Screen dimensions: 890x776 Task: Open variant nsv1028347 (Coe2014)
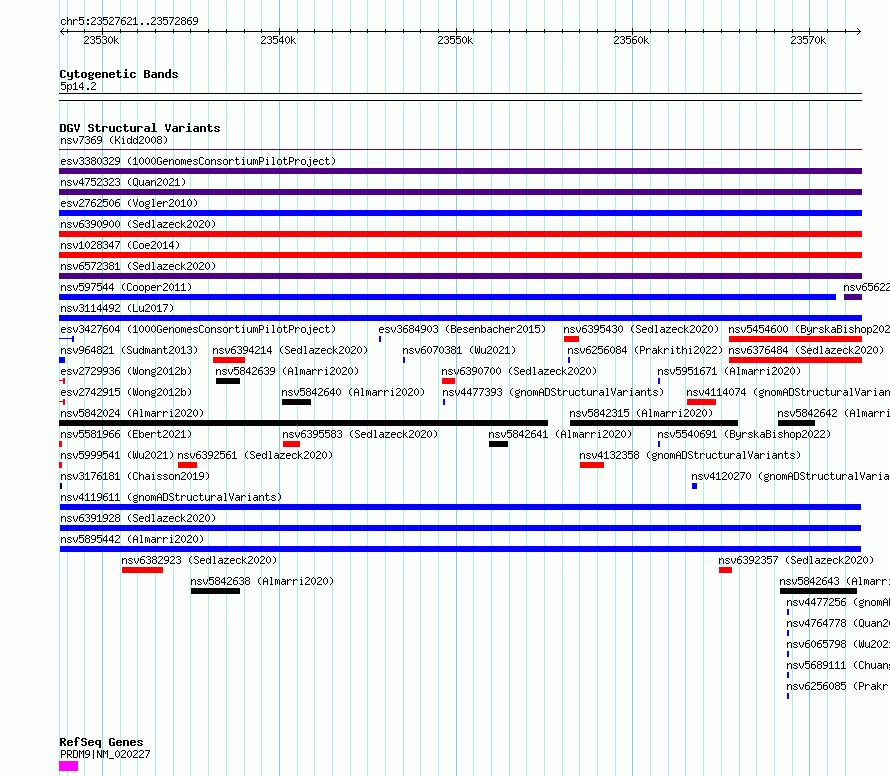pyautogui.click(x=120, y=245)
